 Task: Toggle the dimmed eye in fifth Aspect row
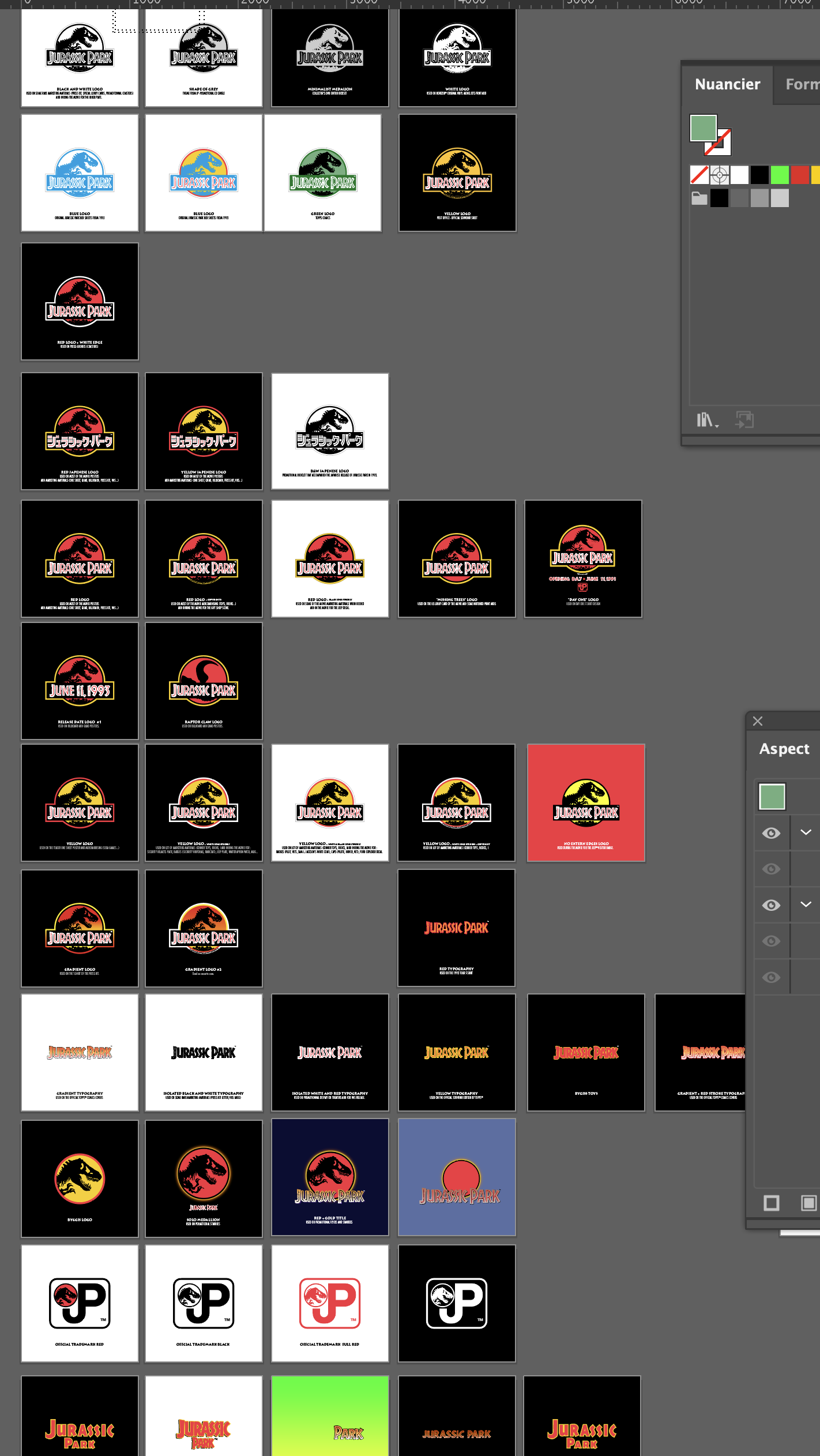tap(771, 977)
